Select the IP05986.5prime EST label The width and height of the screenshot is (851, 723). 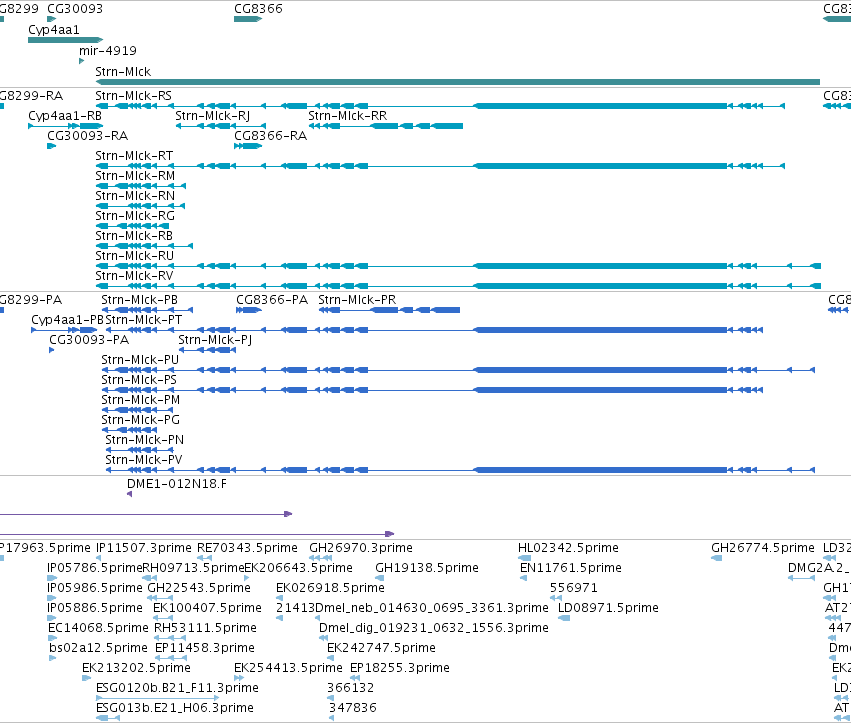pyautogui.click(x=95, y=588)
